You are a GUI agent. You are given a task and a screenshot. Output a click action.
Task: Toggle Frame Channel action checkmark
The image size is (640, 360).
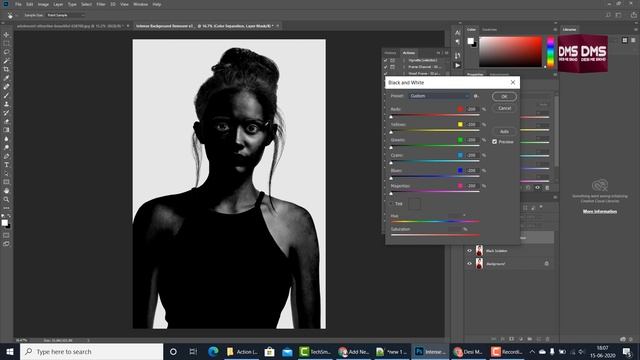click(x=385, y=67)
